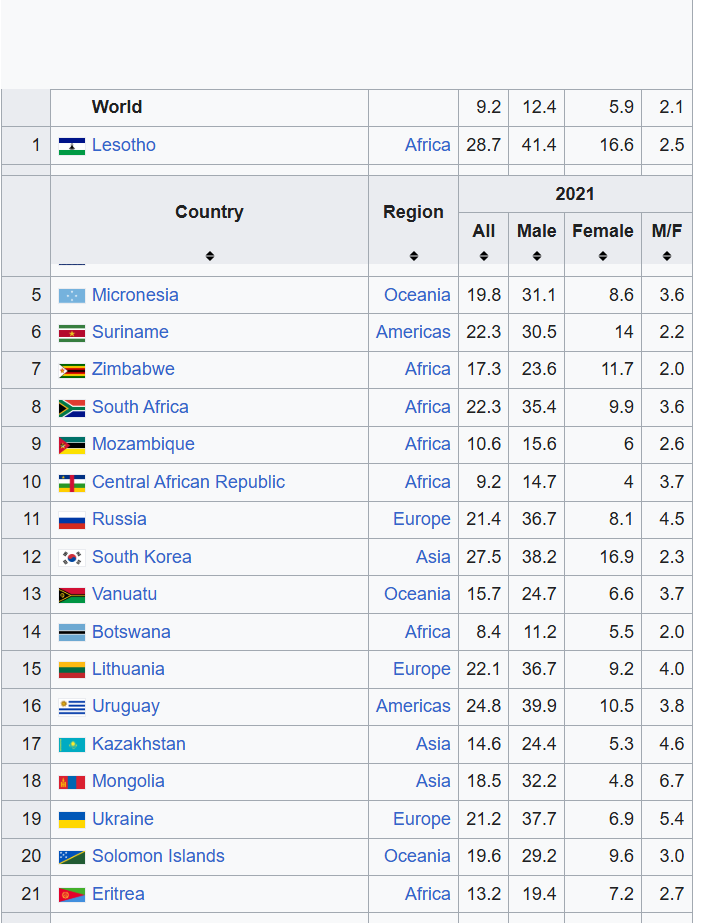
Task: Follow the Oceania link beside Micronesia
Action: point(417,295)
